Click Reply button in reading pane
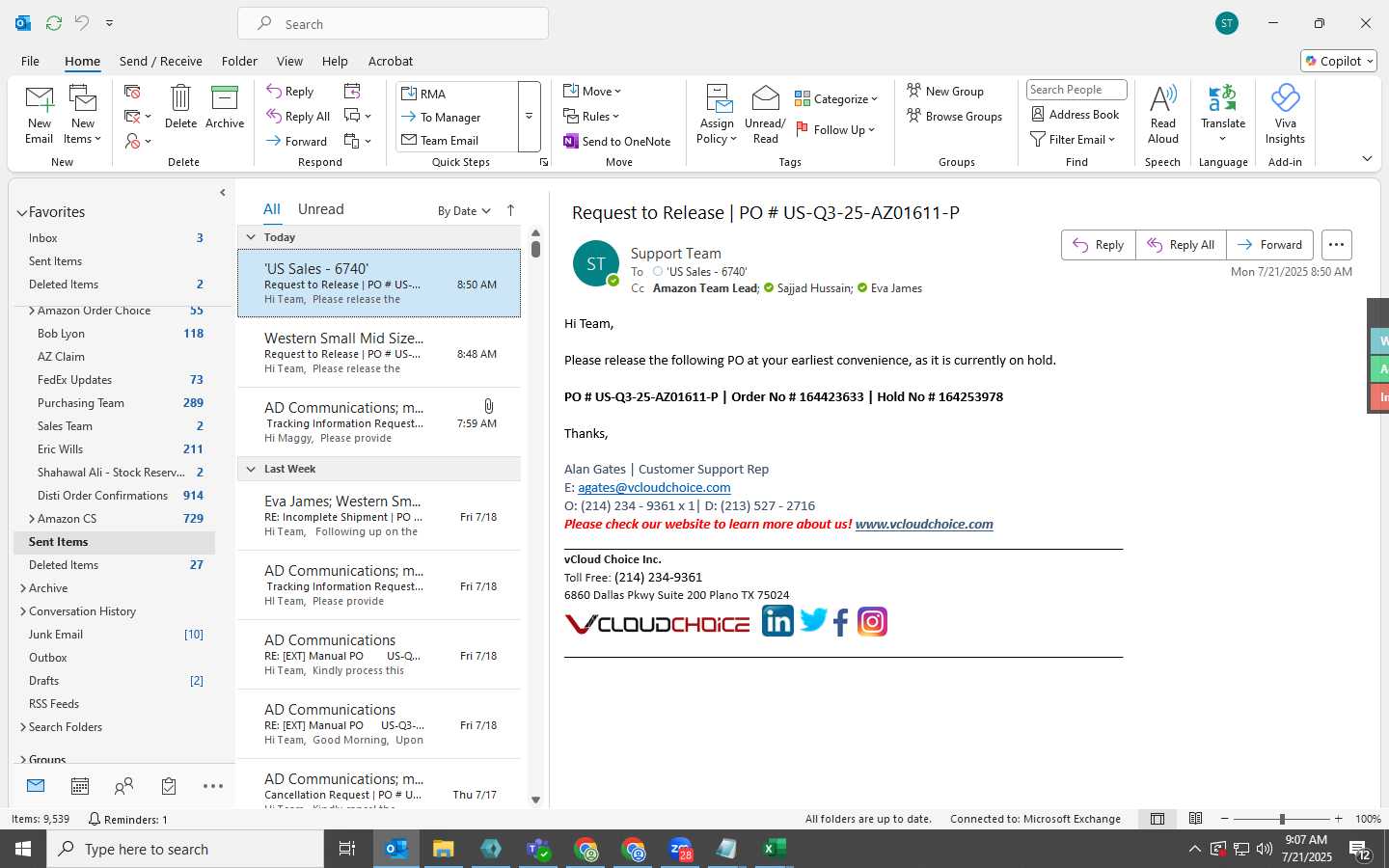Viewport: 1389px width, 868px height. (1099, 245)
